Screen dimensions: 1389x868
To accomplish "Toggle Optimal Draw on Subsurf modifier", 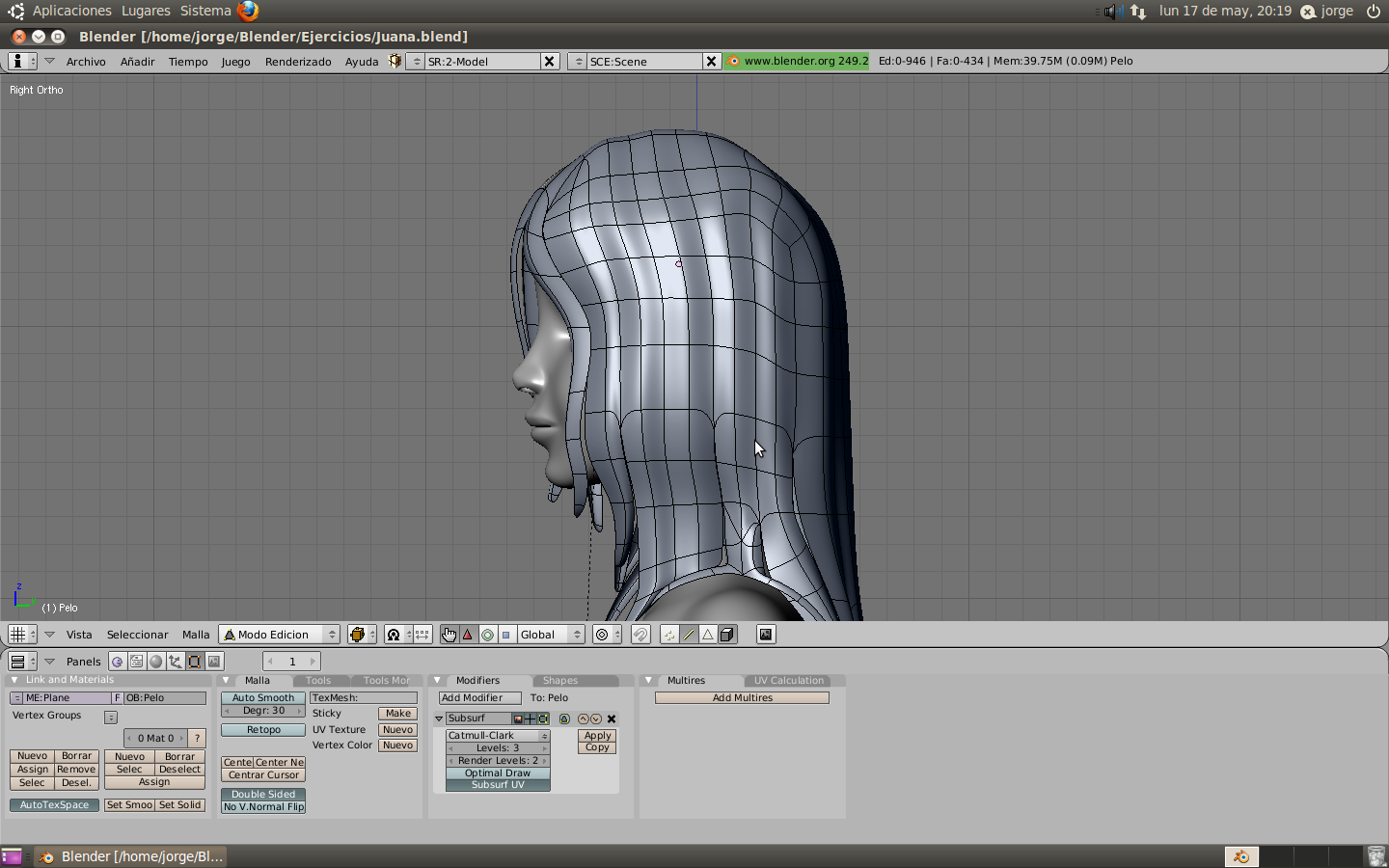I will point(498,773).
